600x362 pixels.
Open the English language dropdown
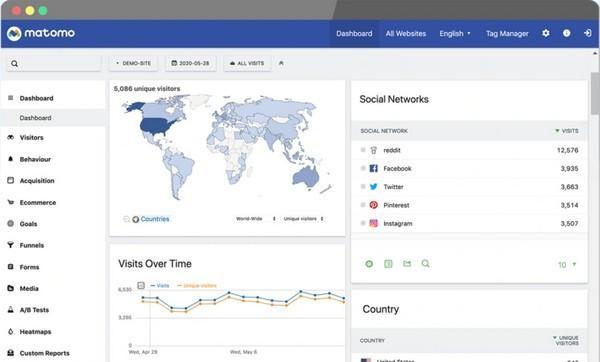pos(455,34)
